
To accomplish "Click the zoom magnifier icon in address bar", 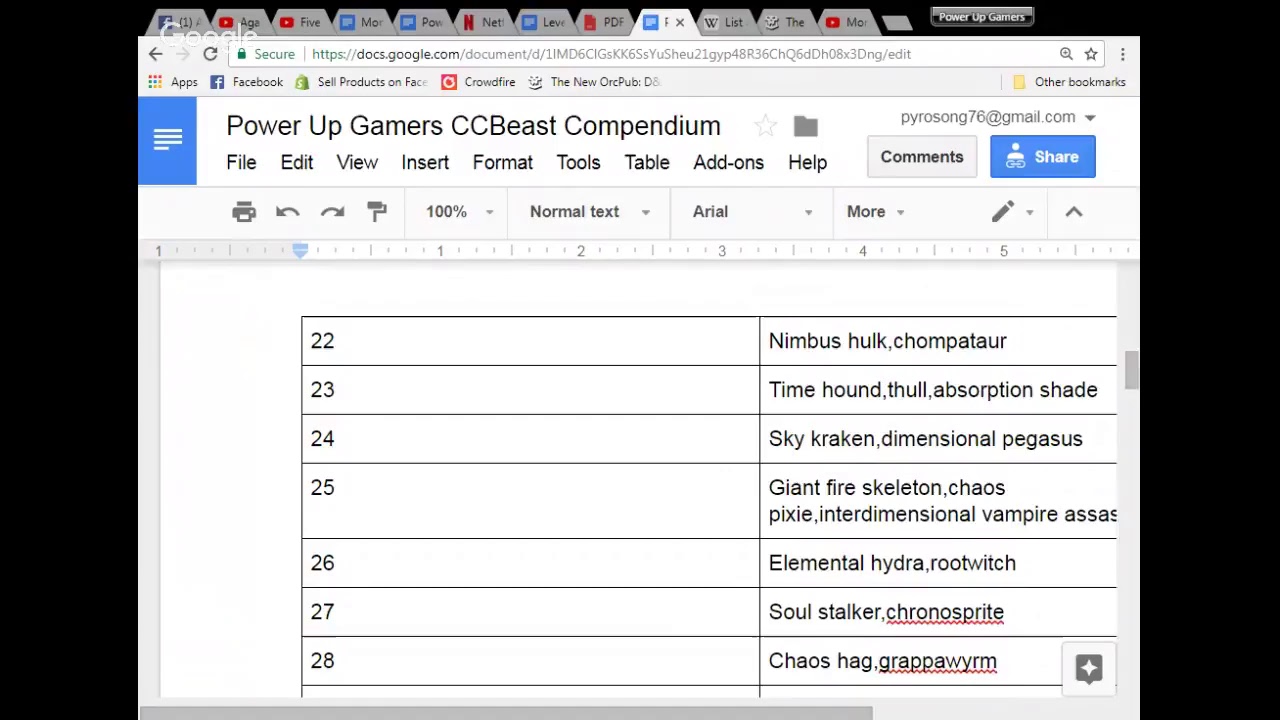I will click(x=1066, y=54).
